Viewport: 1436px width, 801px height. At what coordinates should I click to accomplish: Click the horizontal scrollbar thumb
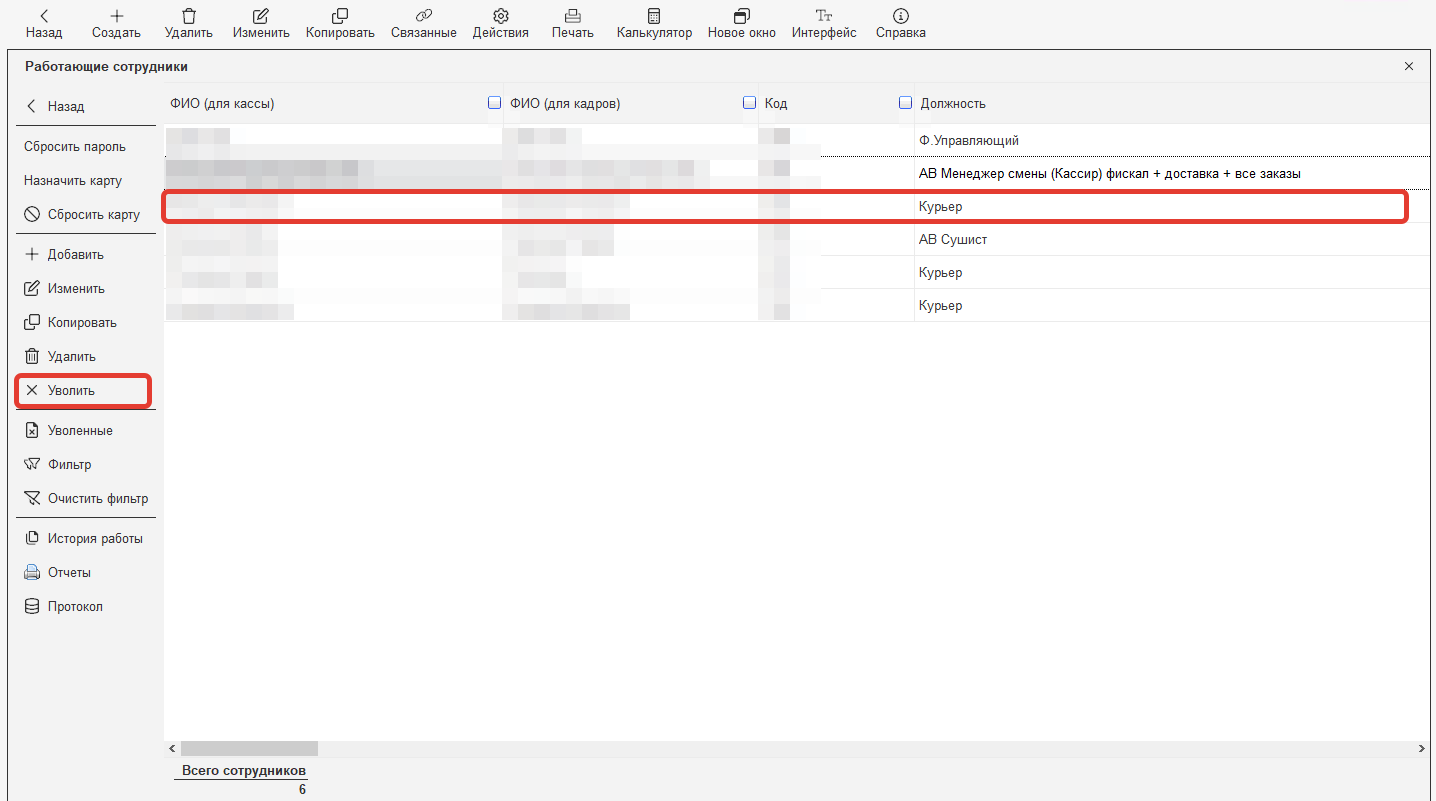click(x=249, y=748)
